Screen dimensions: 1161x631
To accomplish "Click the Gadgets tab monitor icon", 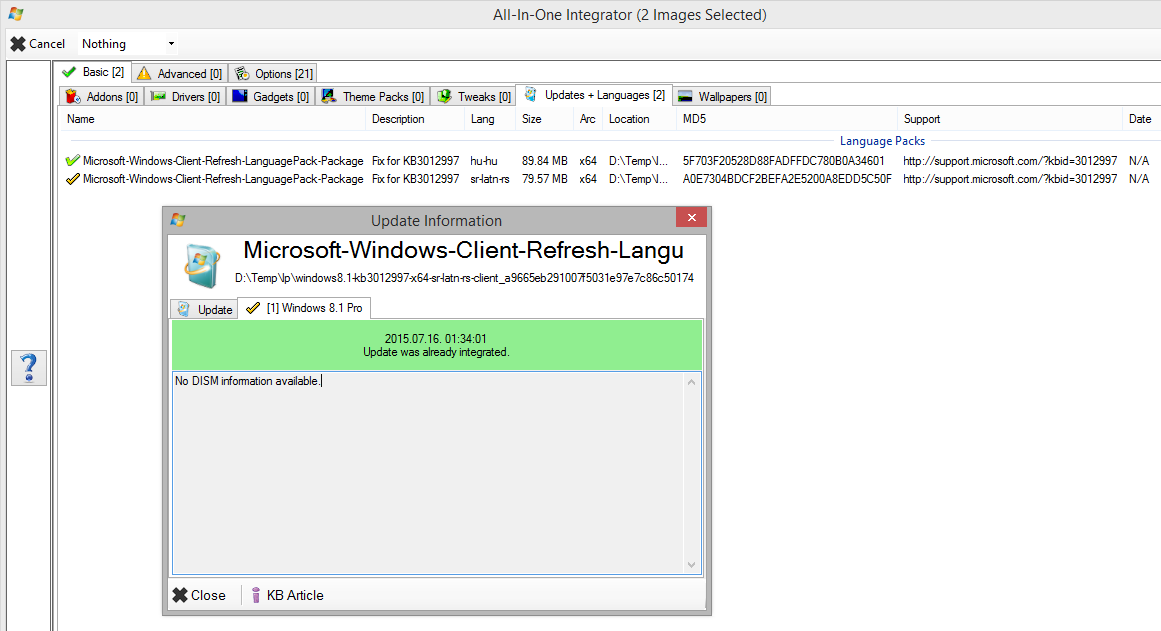I will [239, 97].
